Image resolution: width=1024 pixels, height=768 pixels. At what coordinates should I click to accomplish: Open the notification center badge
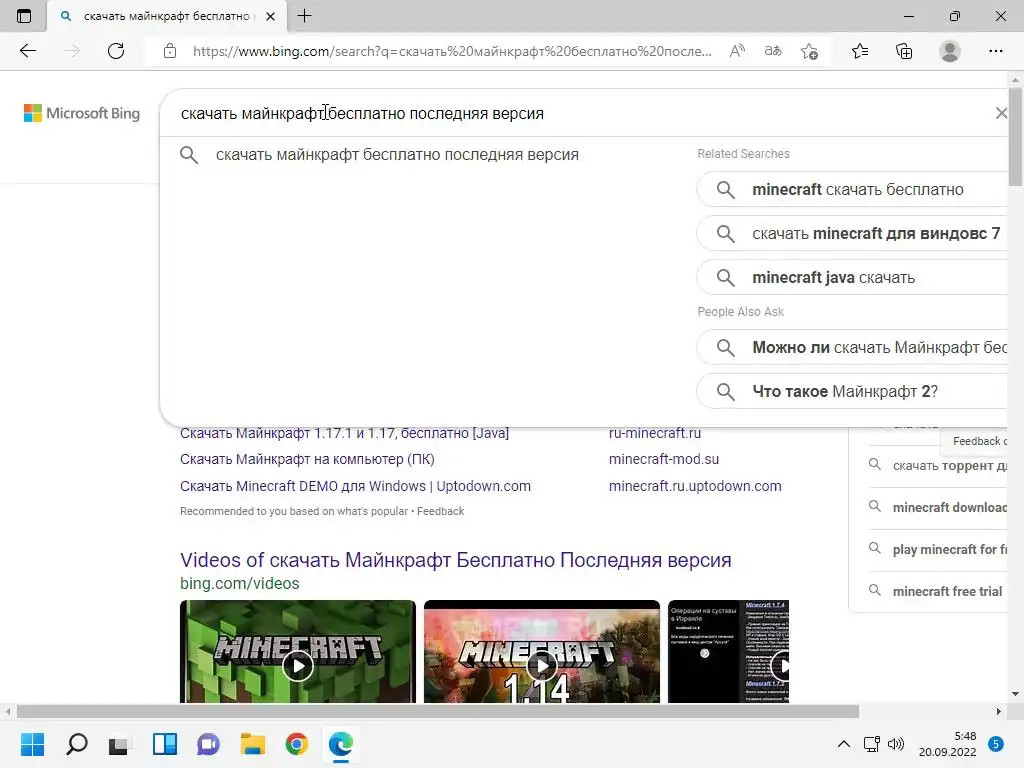pyautogui.click(x=996, y=744)
